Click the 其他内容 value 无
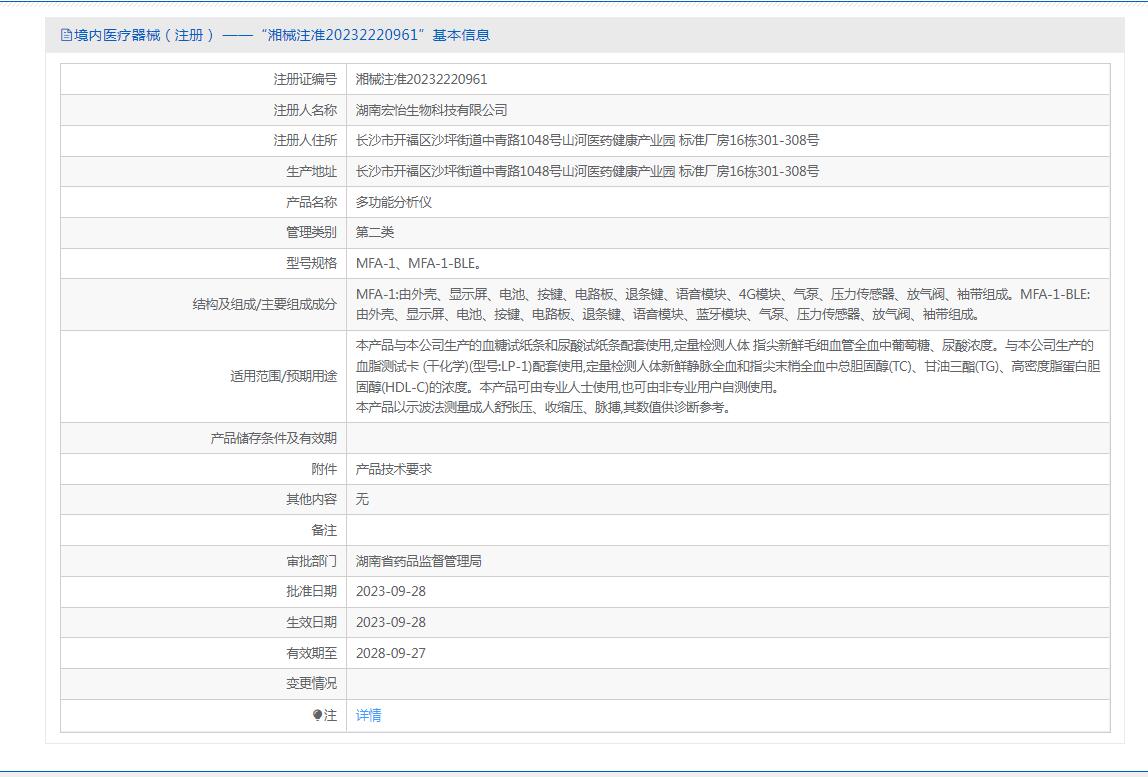The height and width of the screenshot is (777, 1148). coord(362,499)
